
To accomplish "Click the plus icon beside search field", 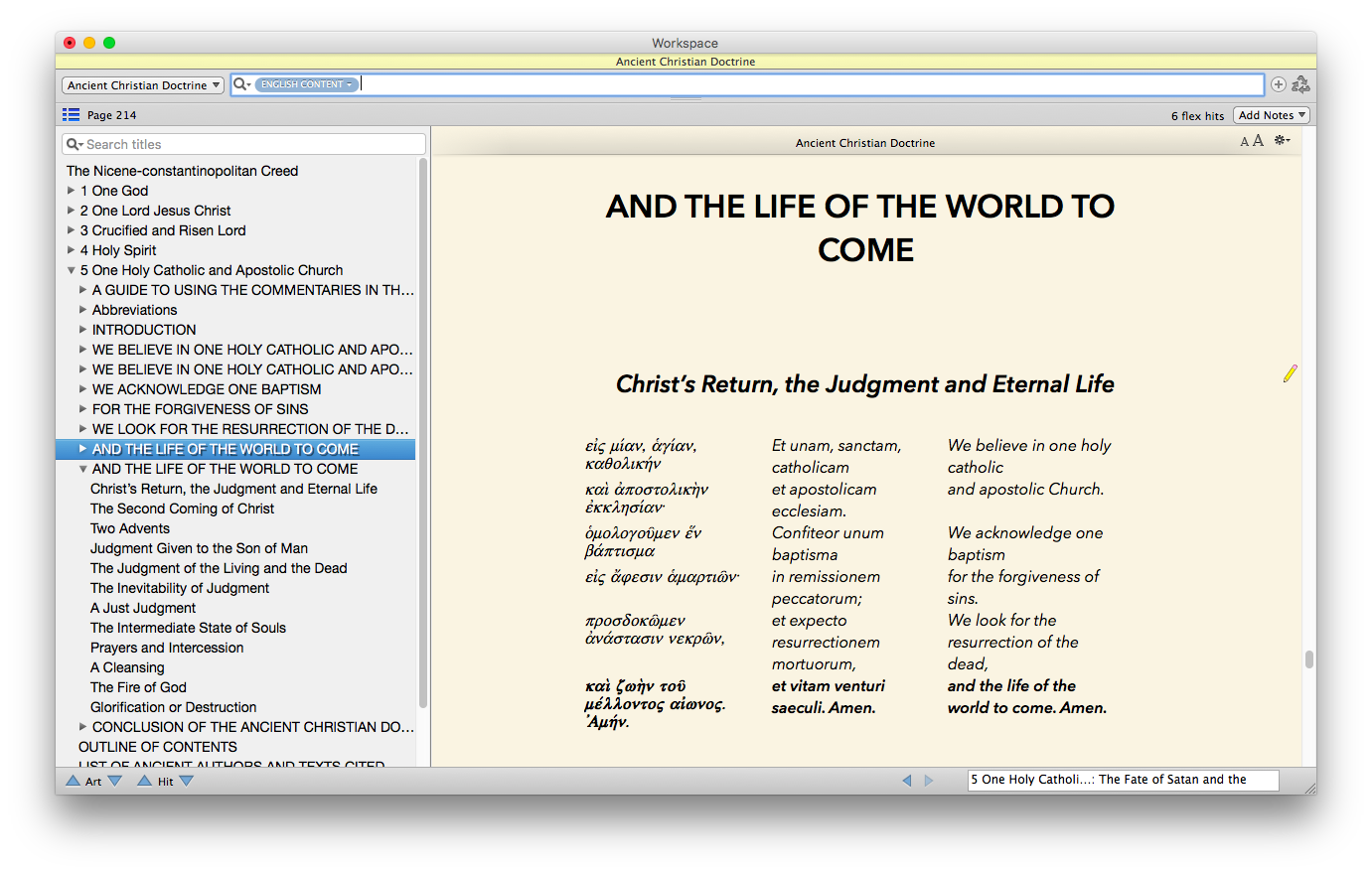I will [1279, 85].
